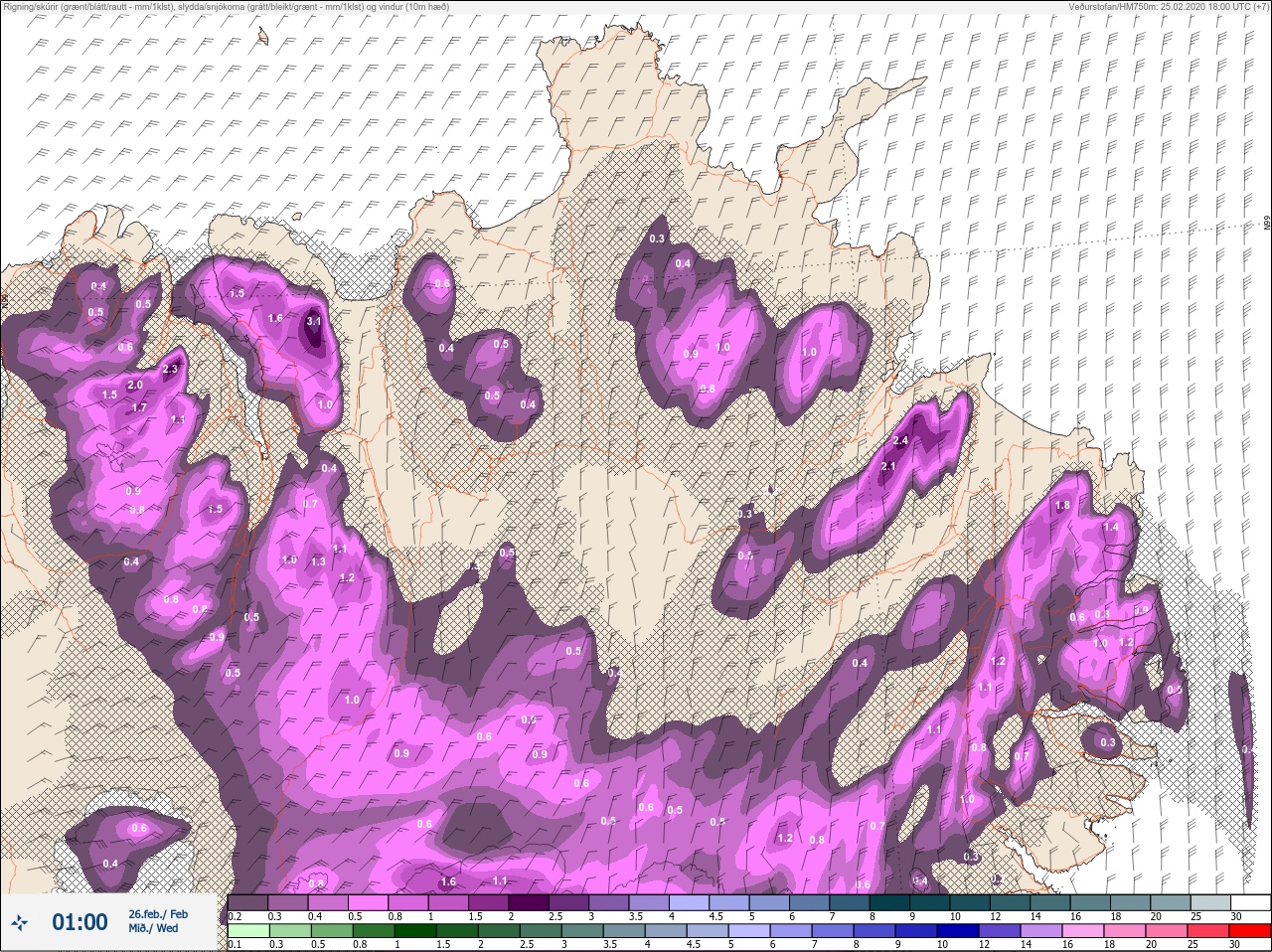
Task: Click the white upper swatch right of 30
Action: pos(1250,902)
